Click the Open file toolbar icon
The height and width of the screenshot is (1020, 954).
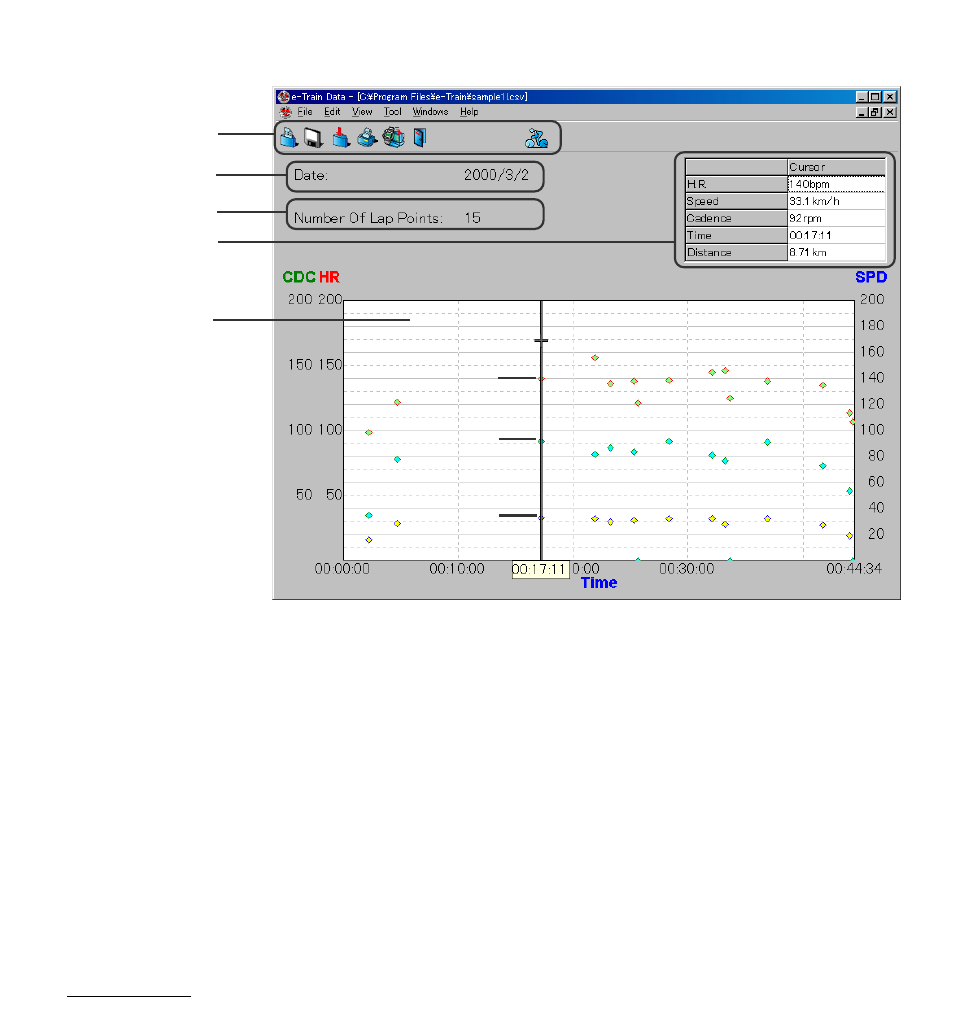(289, 137)
